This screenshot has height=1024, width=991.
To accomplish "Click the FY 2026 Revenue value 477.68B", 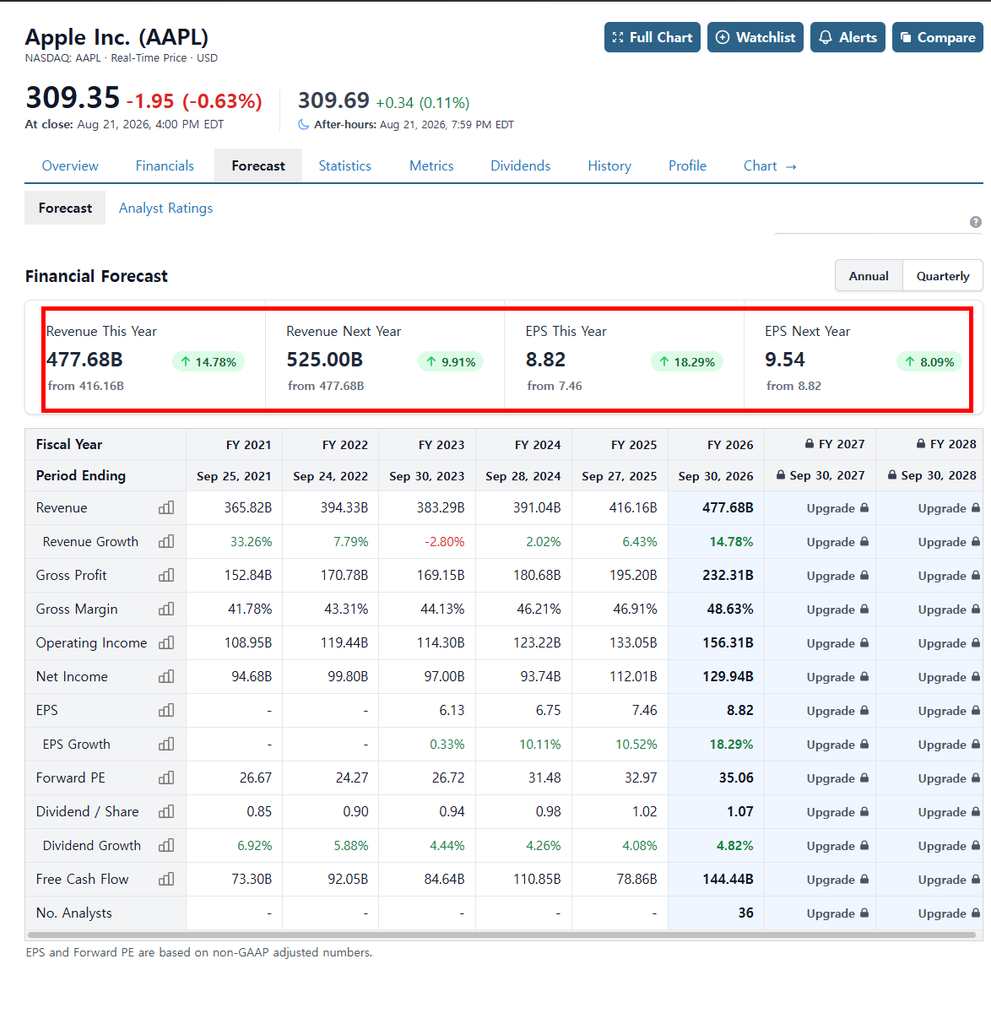I will pyautogui.click(x=728, y=507).
